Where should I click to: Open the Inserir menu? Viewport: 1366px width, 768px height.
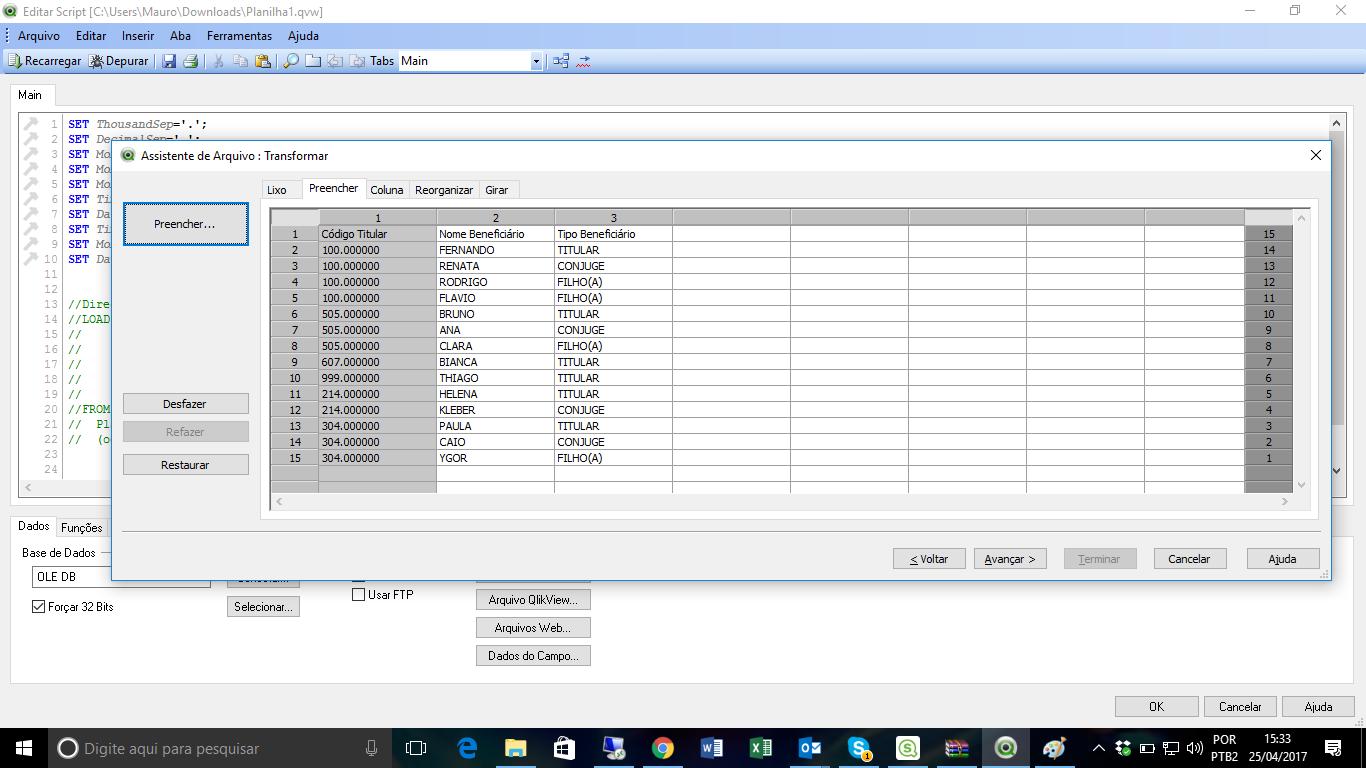tap(138, 35)
